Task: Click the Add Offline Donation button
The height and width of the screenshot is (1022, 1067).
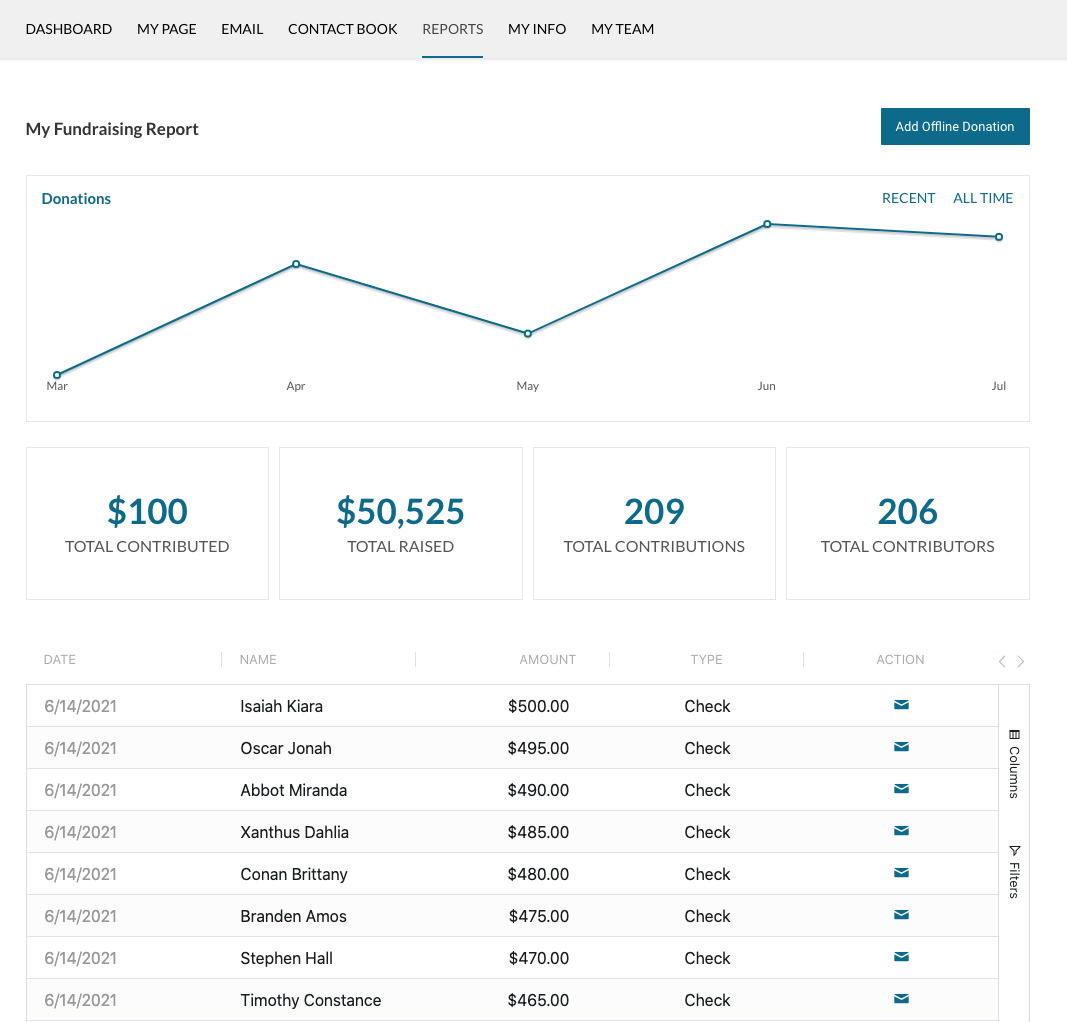Action: (954, 126)
